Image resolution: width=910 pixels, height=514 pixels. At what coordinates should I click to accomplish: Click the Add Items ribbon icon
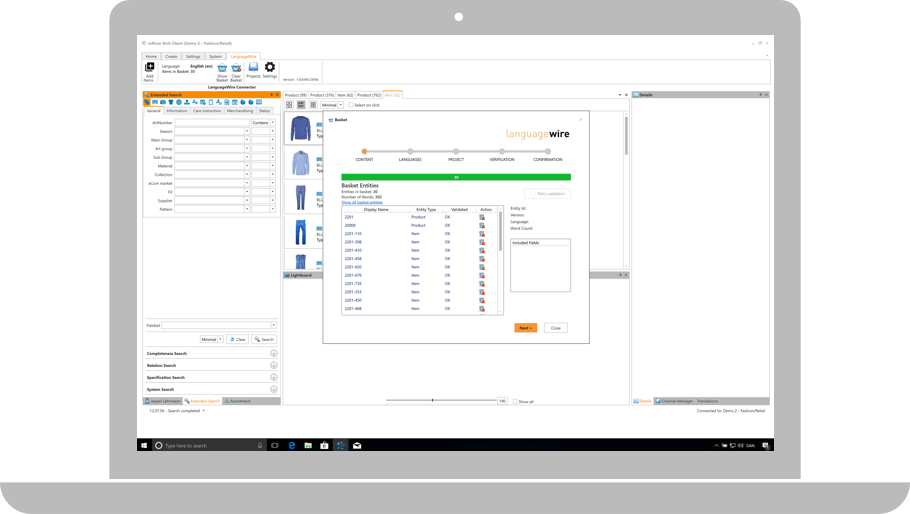point(149,68)
